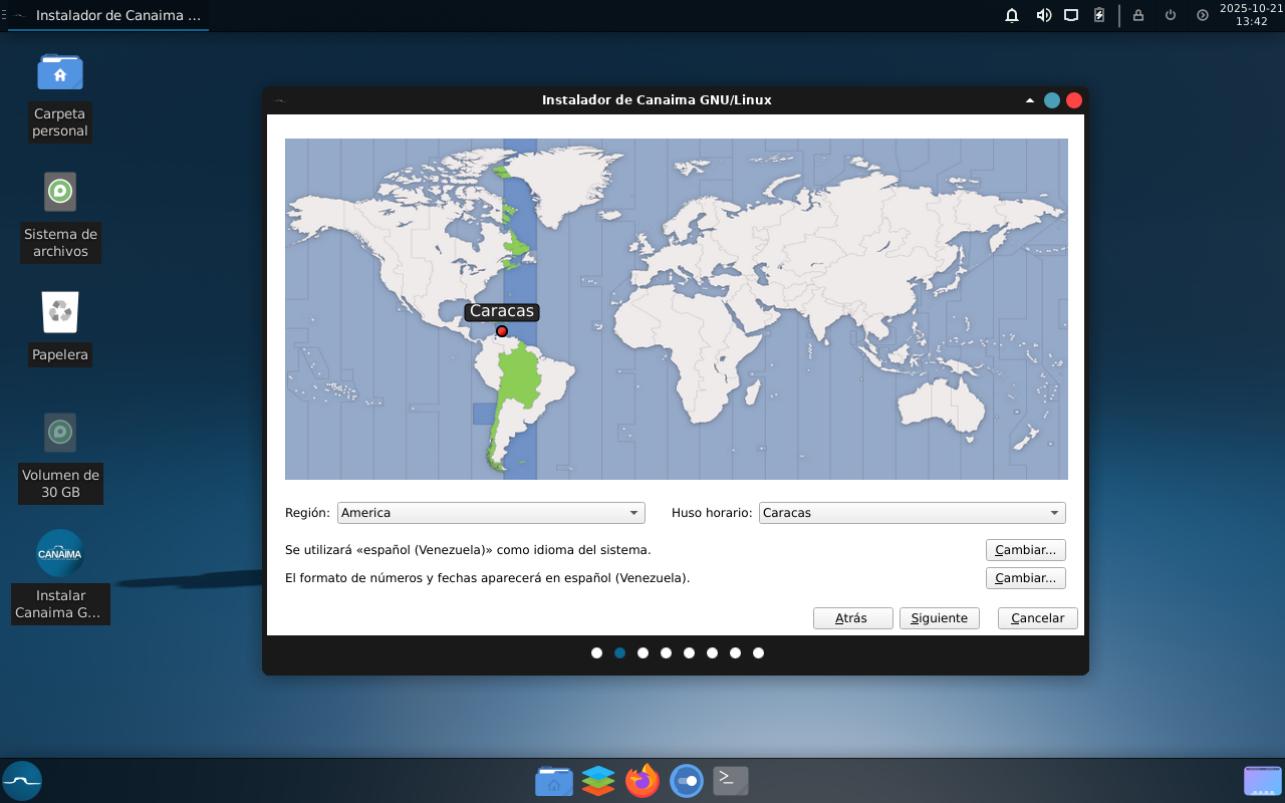Select the Instalador de Canaima taskbar window item
The width and height of the screenshot is (1285, 803).
click(x=117, y=15)
